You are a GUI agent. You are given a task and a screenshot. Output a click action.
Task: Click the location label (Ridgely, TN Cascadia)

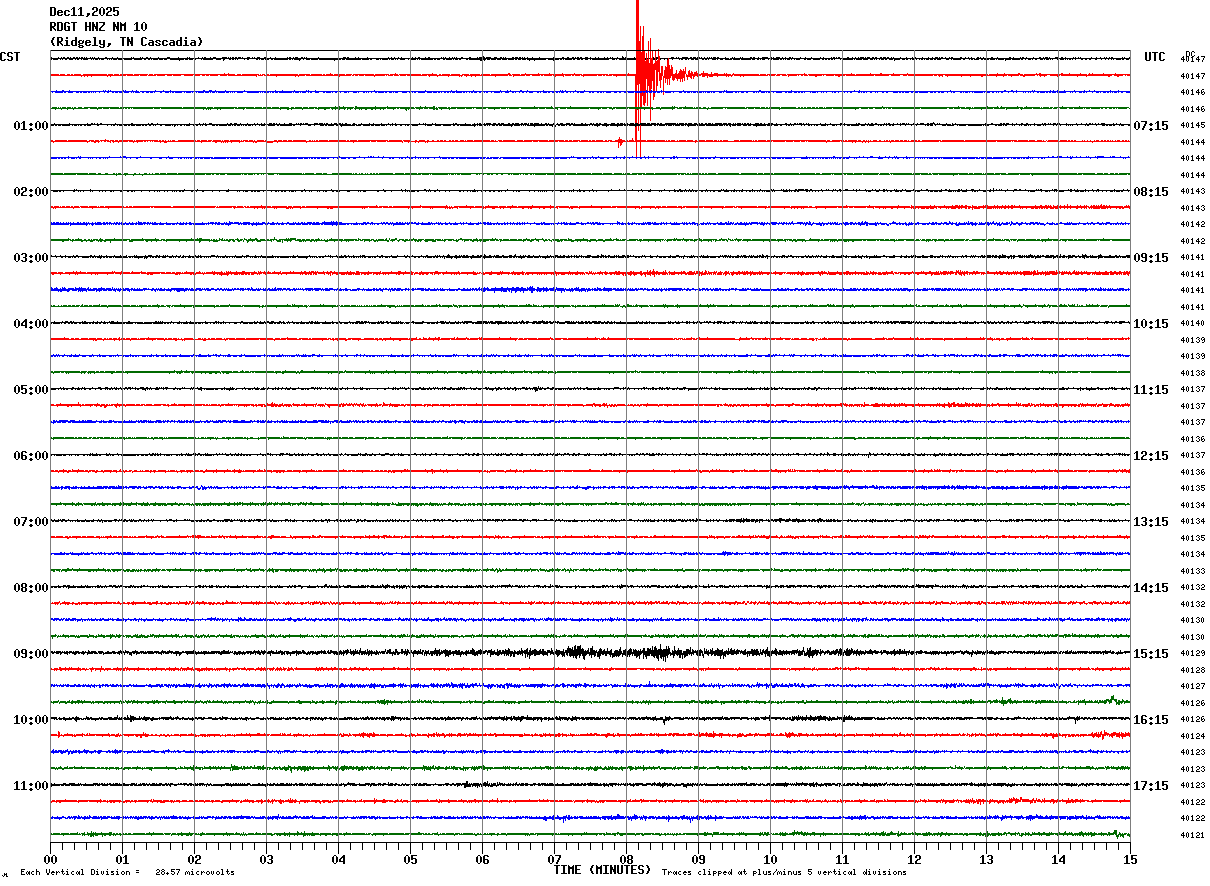[126, 42]
